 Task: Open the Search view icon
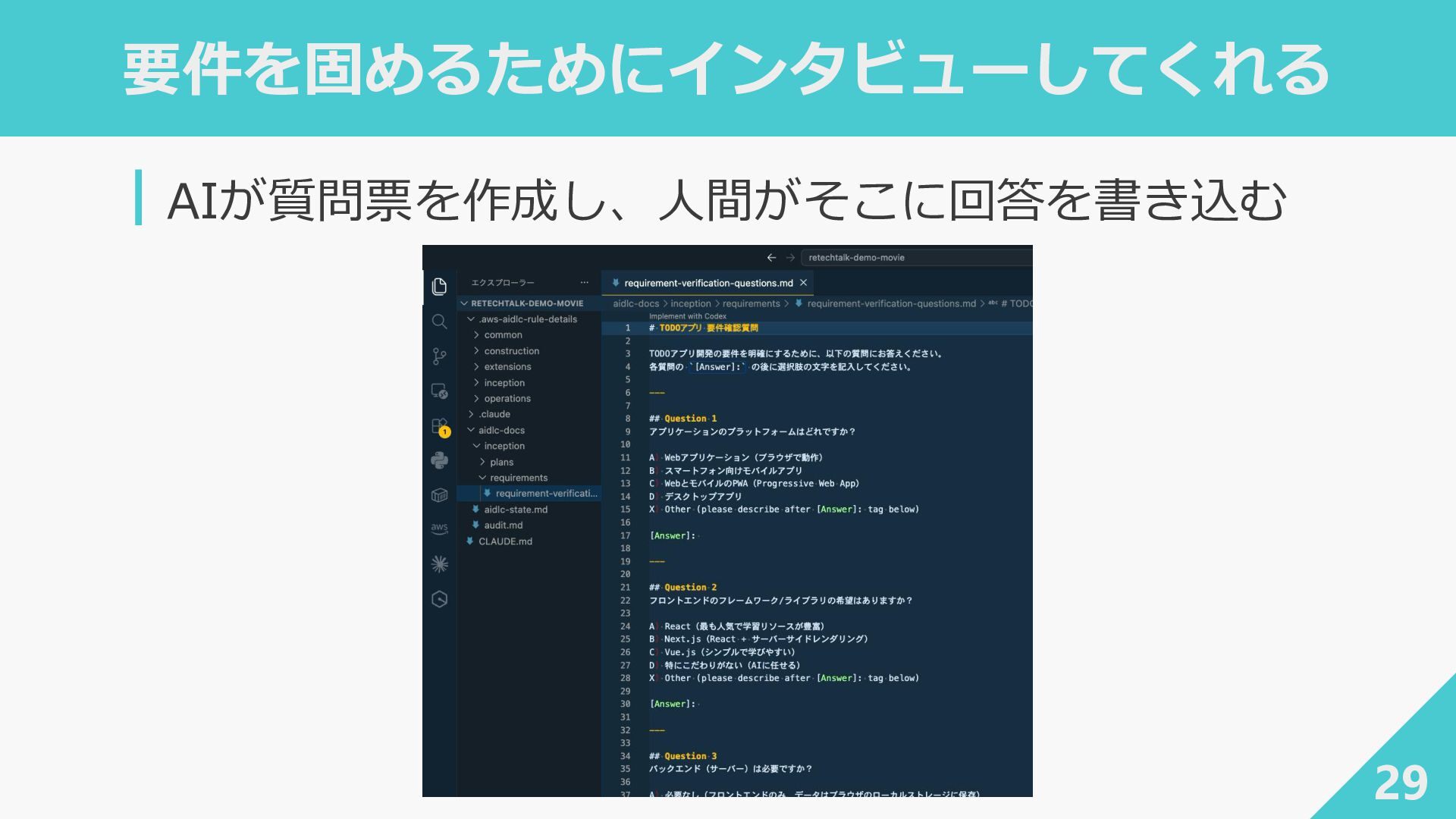tap(439, 322)
